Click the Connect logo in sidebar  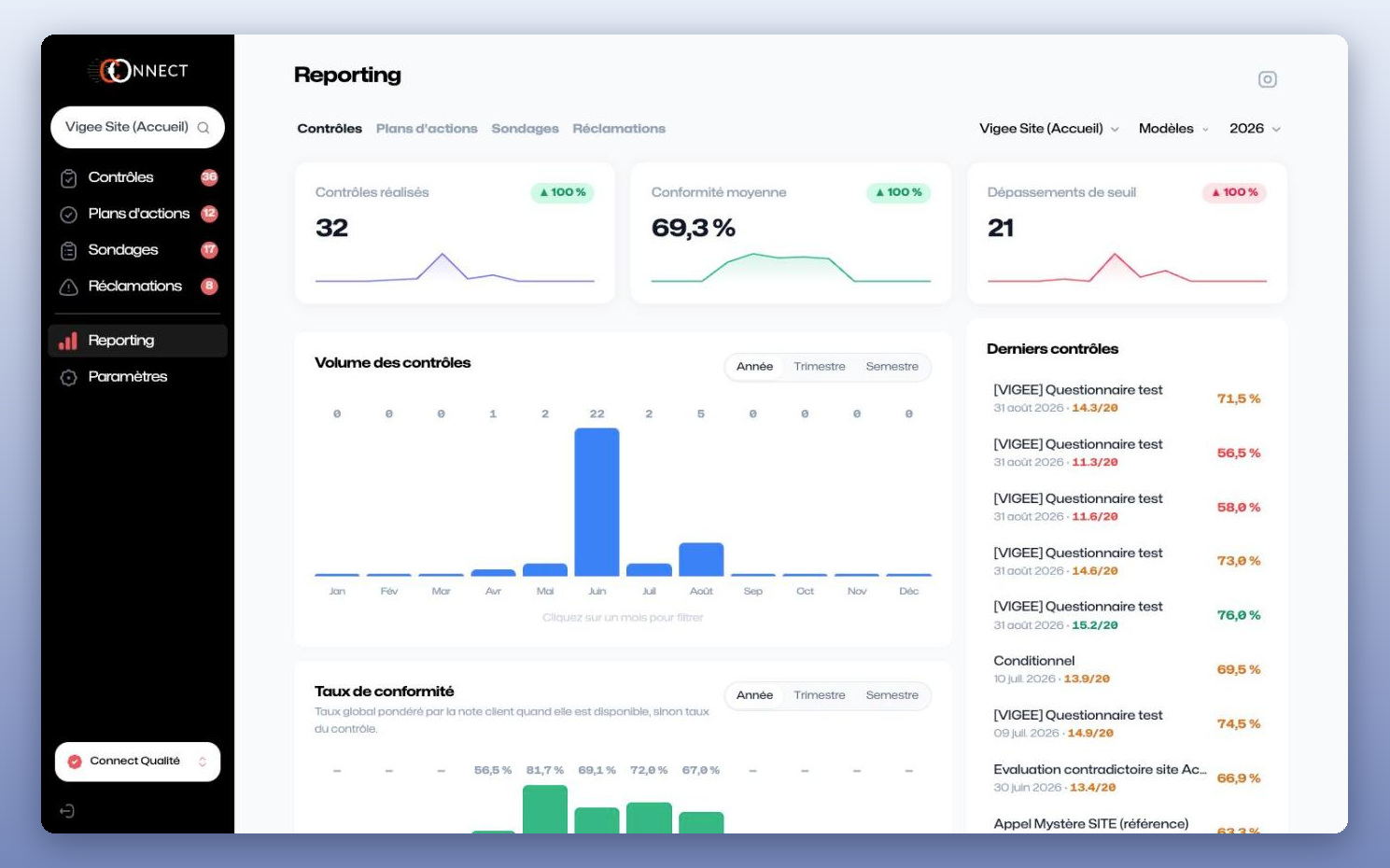pyautogui.click(x=138, y=71)
